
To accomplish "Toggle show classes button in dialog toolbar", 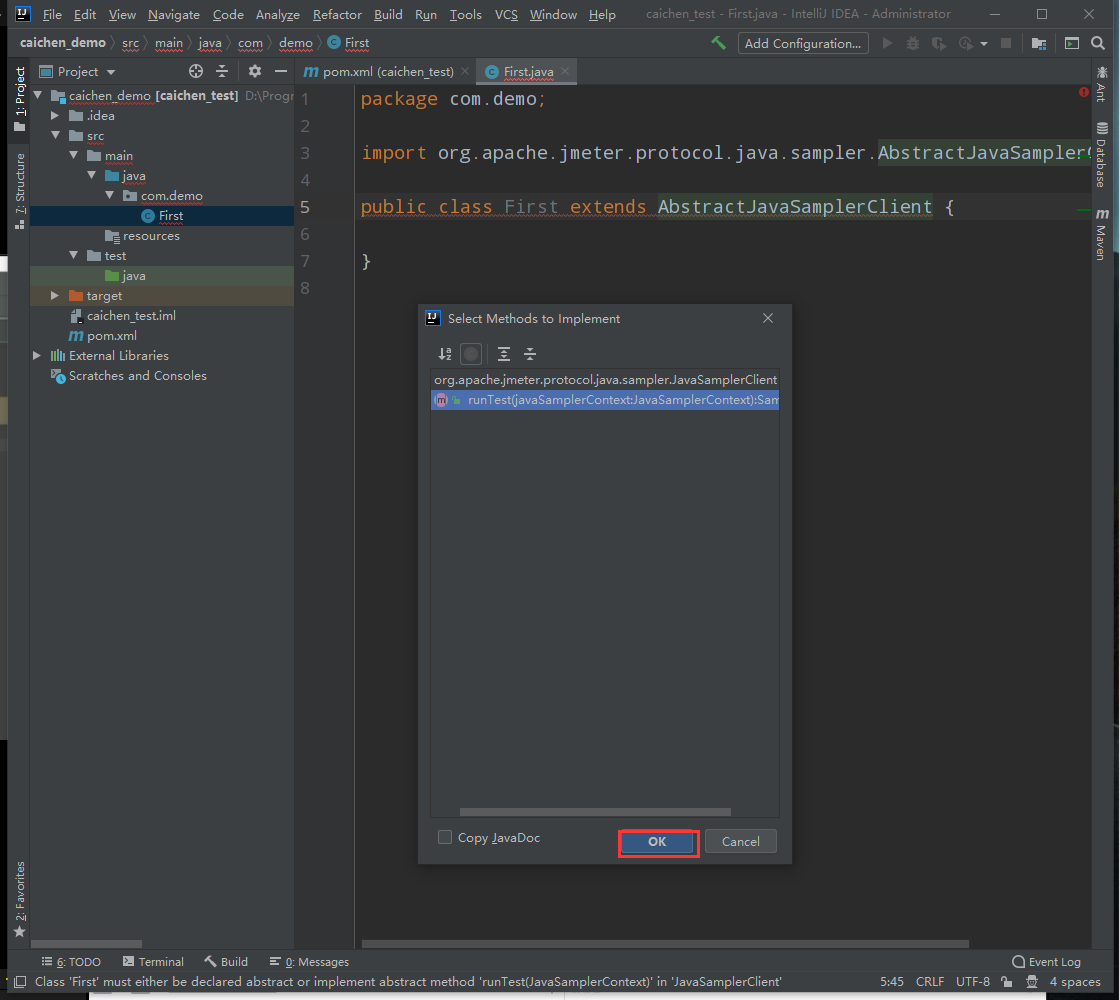I will pyautogui.click(x=471, y=353).
